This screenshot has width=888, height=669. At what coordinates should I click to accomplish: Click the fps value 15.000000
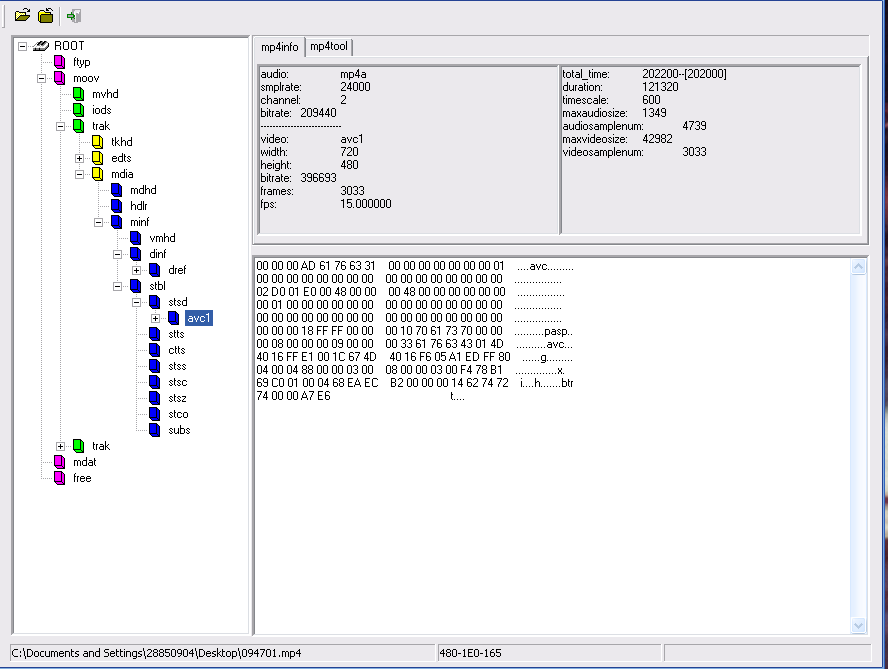point(366,204)
